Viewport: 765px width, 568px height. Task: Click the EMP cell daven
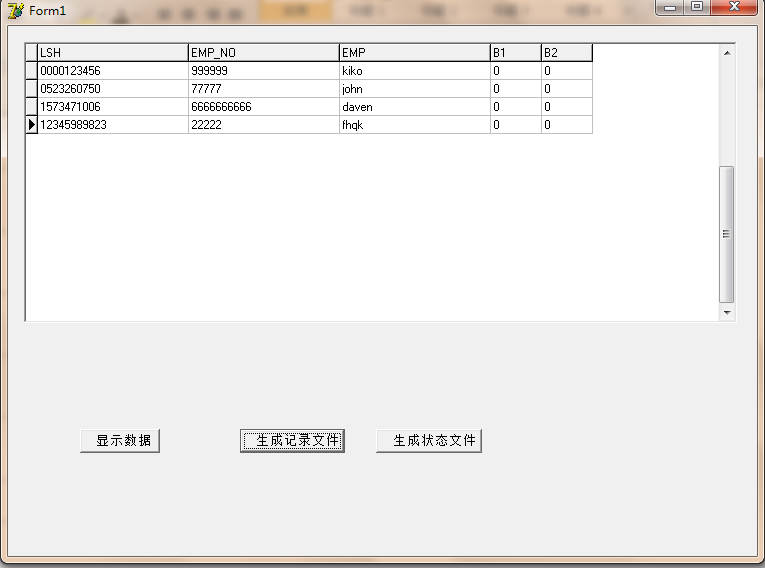[x=415, y=107]
